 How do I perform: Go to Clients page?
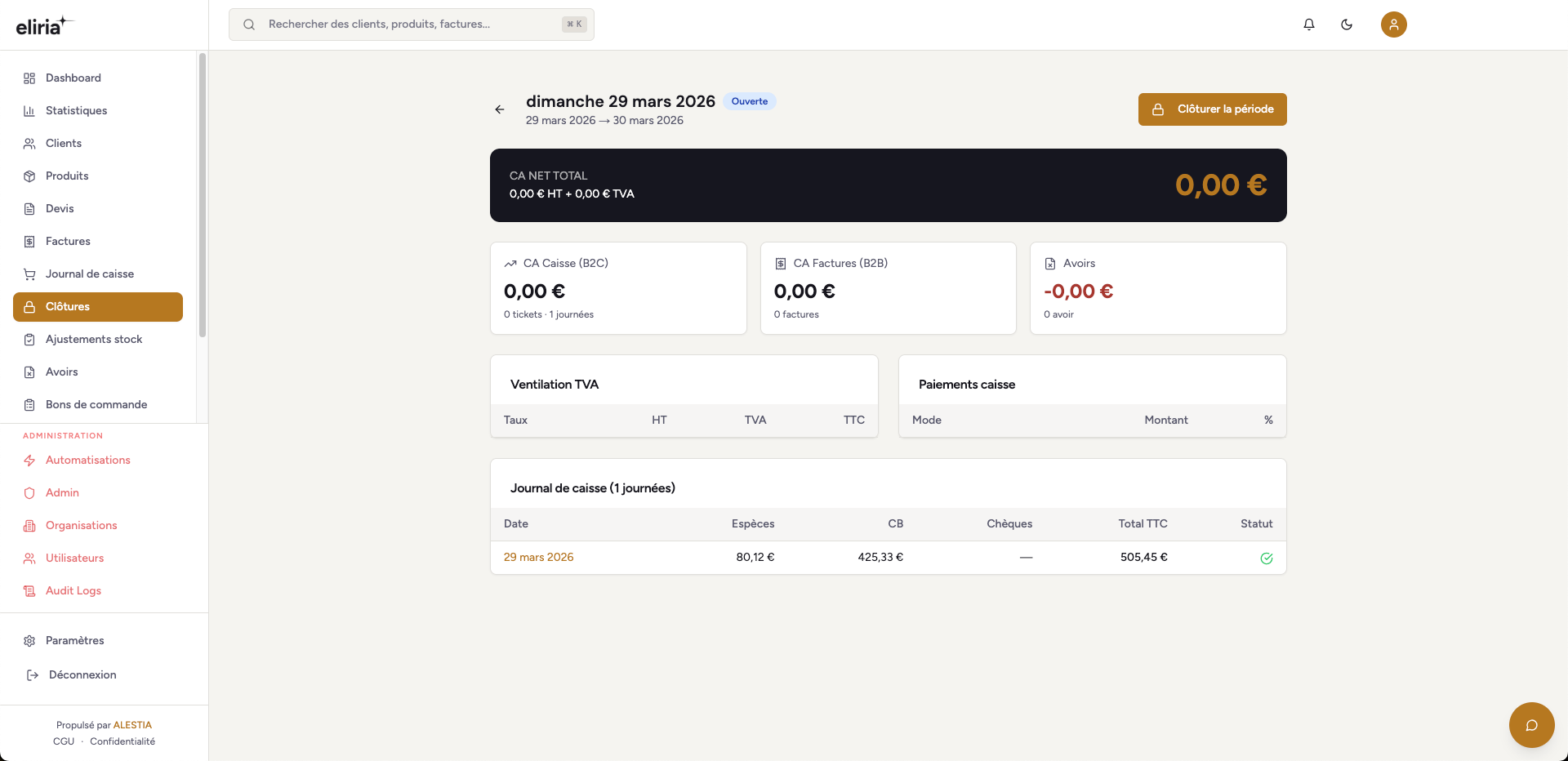pyautogui.click(x=98, y=144)
